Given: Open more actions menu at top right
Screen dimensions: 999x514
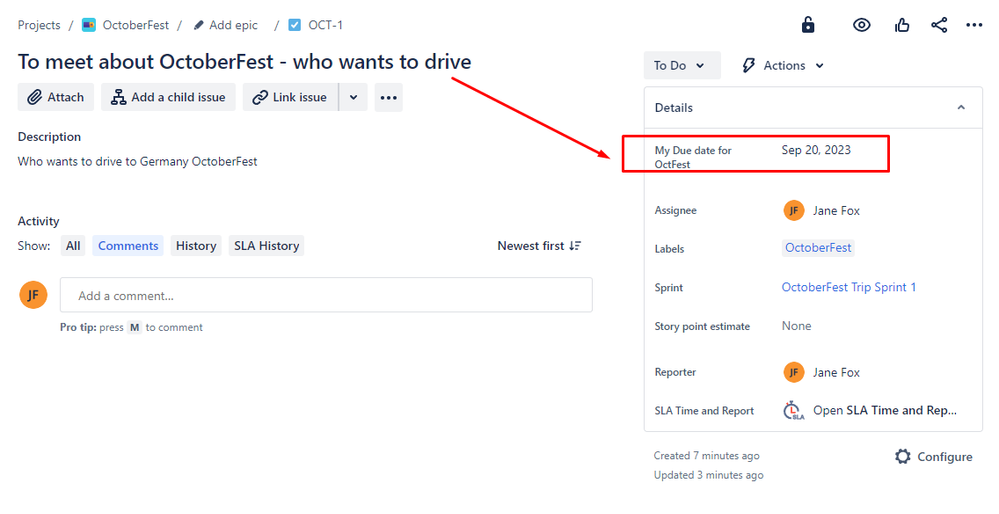Looking at the screenshot, I should (974, 25).
